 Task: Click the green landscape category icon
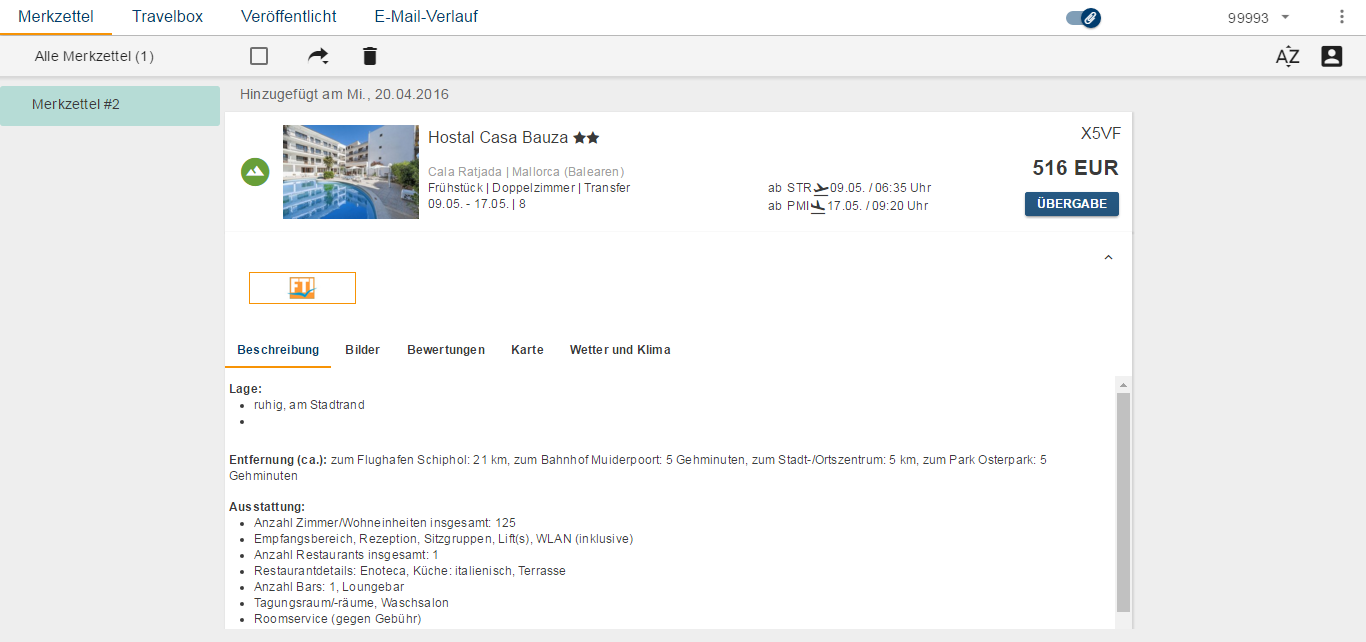tap(255, 172)
